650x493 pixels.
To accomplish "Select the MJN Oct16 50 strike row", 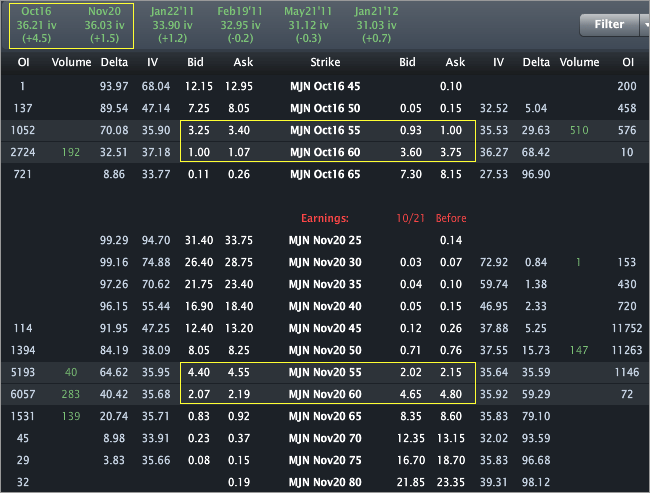I will click(325, 108).
